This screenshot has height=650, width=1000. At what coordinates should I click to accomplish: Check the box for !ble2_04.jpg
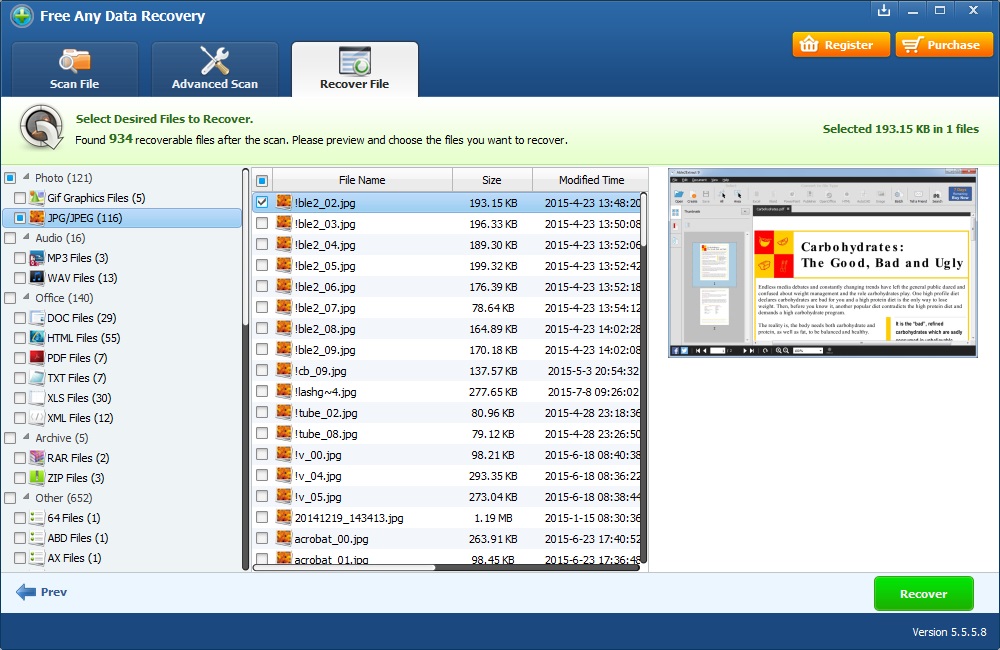(262, 244)
